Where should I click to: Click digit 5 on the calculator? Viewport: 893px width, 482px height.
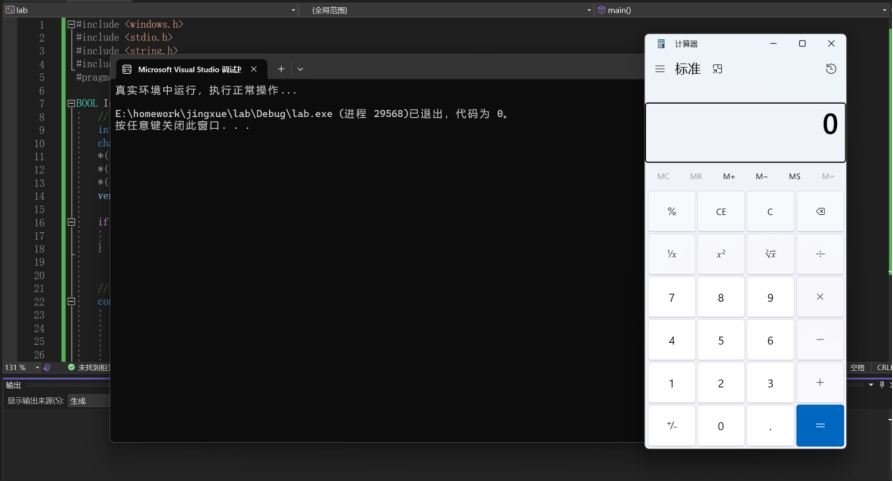[x=721, y=340]
